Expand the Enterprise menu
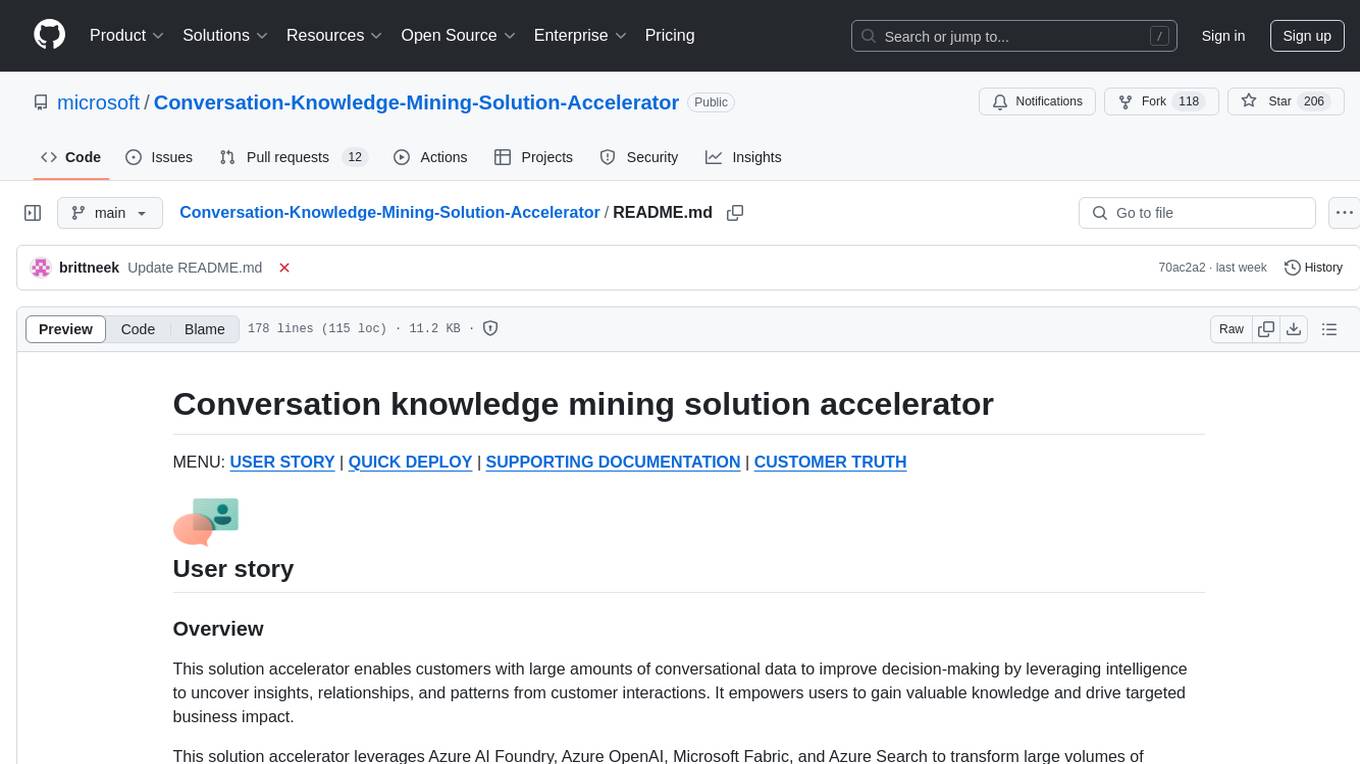 [x=580, y=35]
